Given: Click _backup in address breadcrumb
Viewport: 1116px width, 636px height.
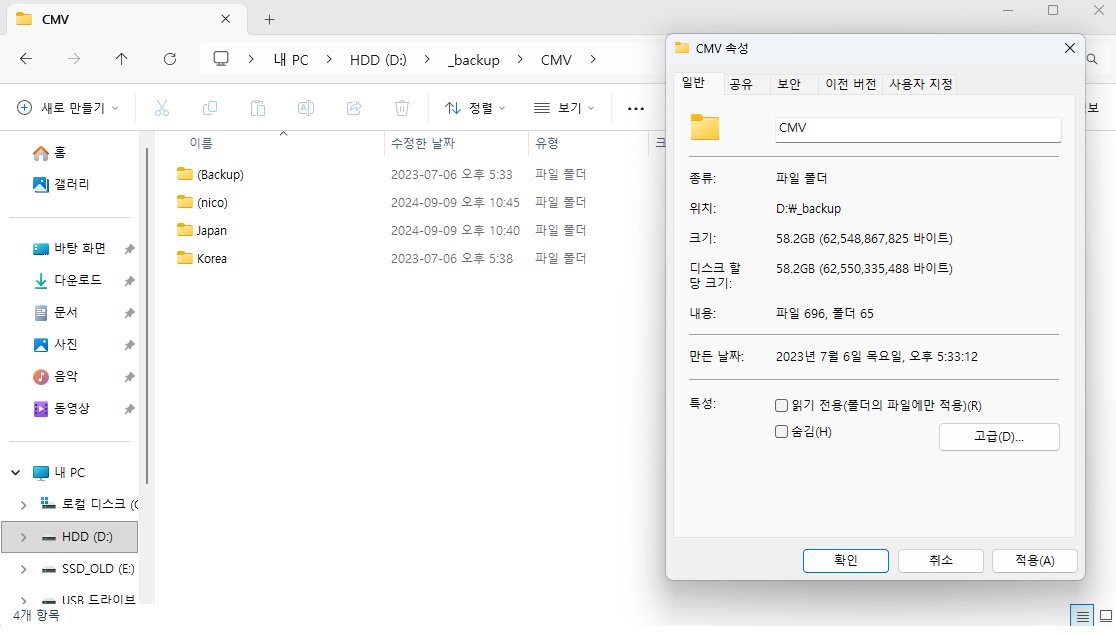Looking at the screenshot, I should [x=473, y=60].
